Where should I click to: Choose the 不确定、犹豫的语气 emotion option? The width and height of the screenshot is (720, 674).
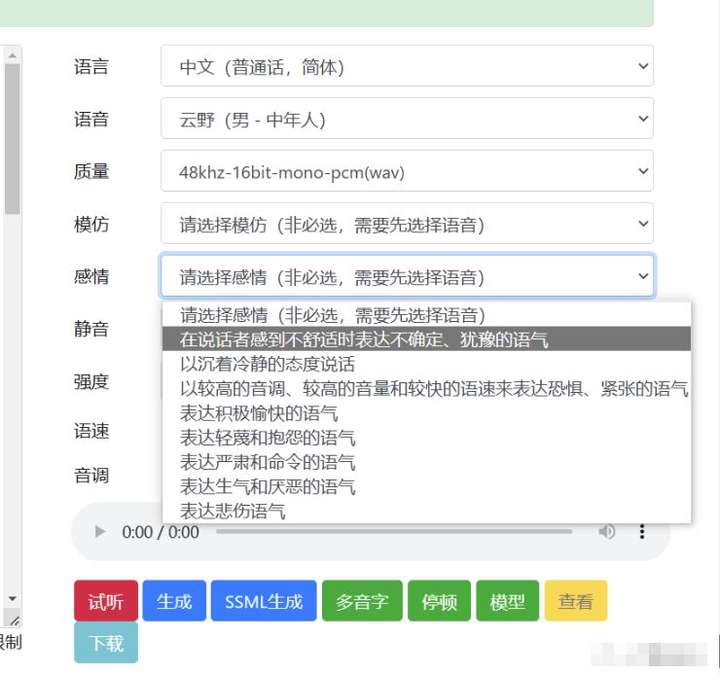point(426,339)
